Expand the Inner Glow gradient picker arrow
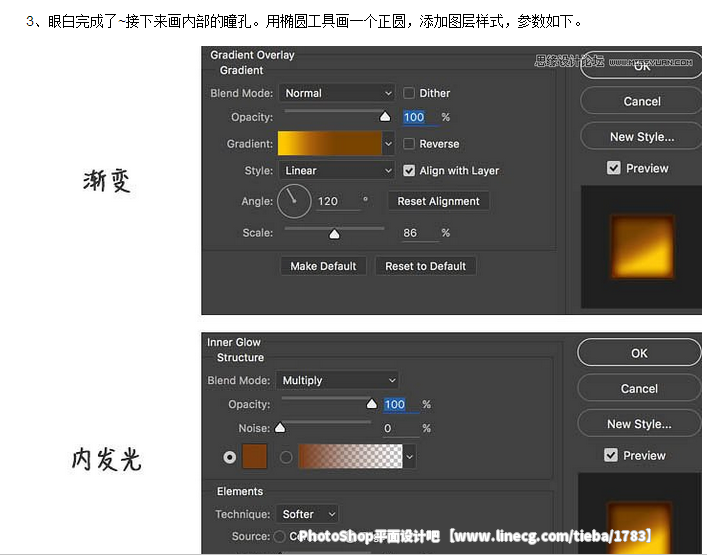This screenshot has width=707, height=555. pos(409,457)
